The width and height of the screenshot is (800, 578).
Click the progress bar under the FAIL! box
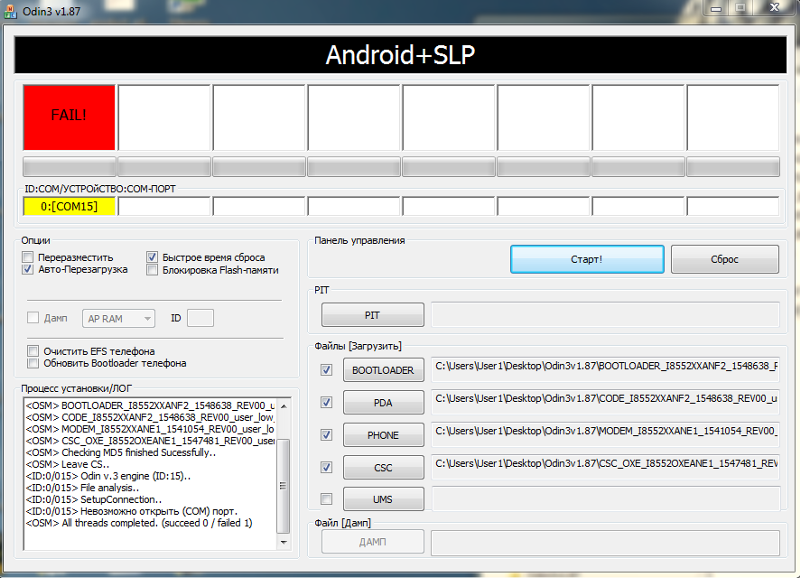point(69,167)
